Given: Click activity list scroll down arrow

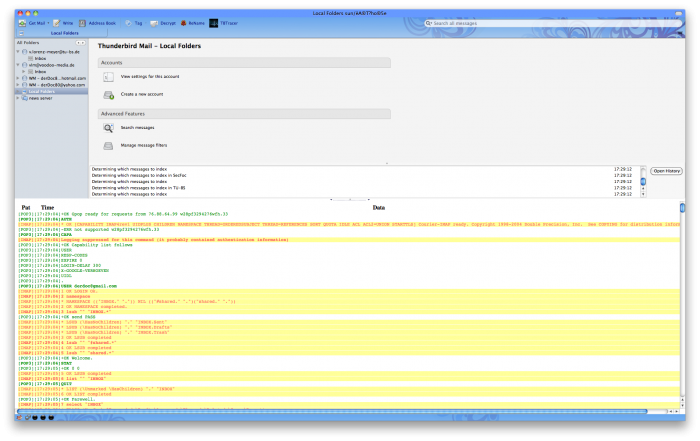Looking at the screenshot, I should (643, 194).
